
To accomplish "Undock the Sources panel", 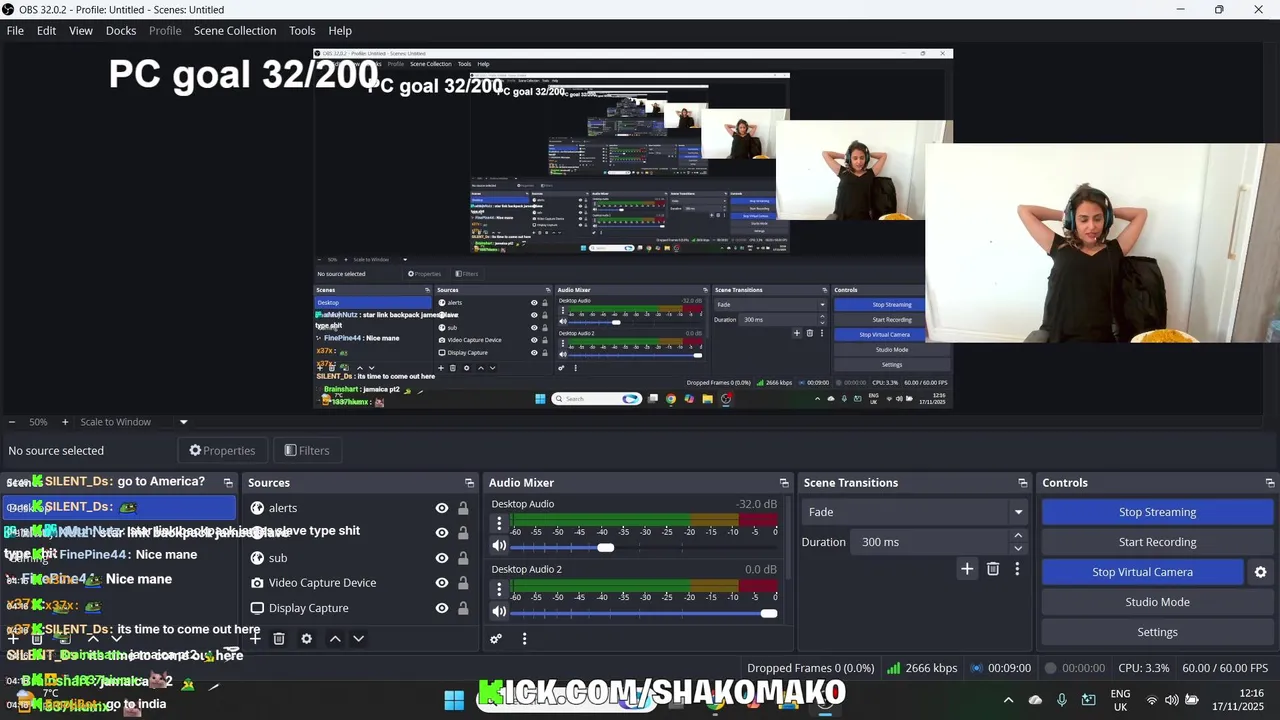I will pos(469,483).
